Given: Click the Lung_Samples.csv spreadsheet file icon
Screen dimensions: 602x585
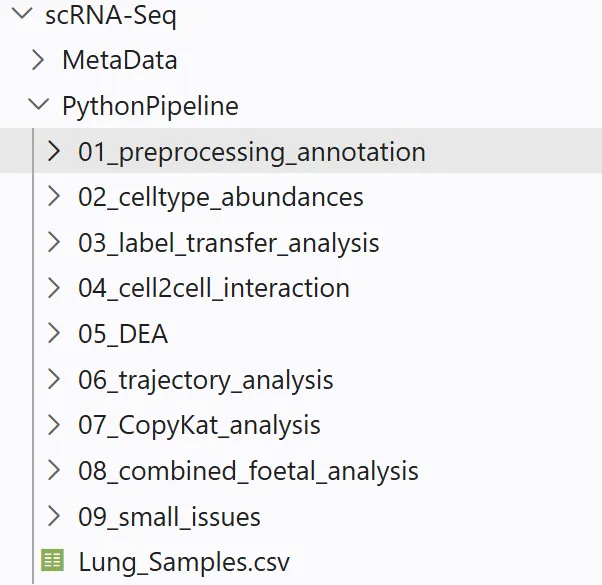Looking at the screenshot, I should click(x=51, y=561).
